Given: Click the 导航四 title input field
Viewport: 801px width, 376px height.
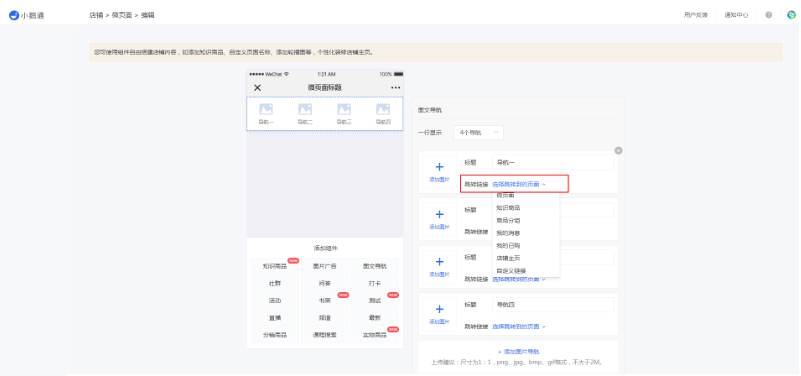Looking at the screenshot, I should (553, 305).
